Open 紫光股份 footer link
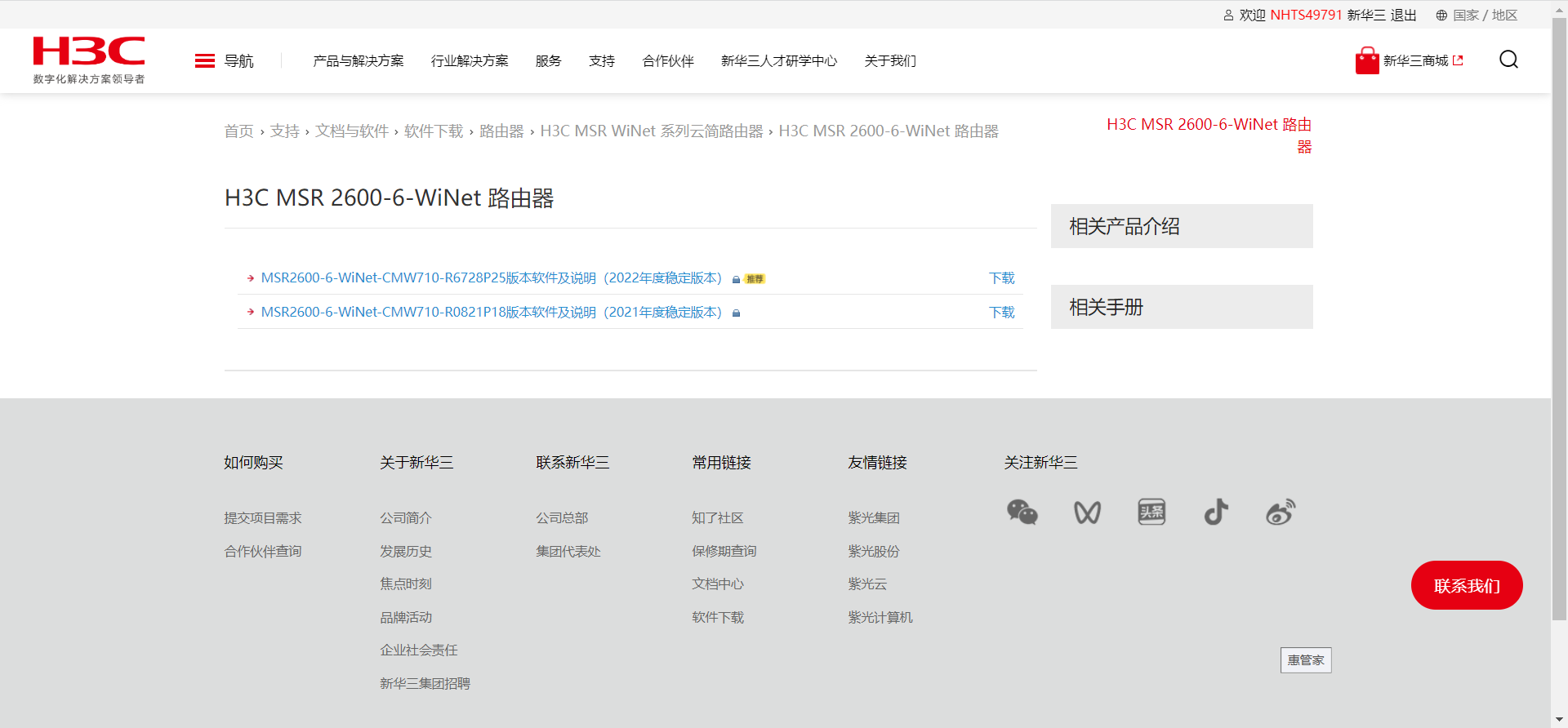The height and width of the screenshot is (728, 1568). coord(874,552)
